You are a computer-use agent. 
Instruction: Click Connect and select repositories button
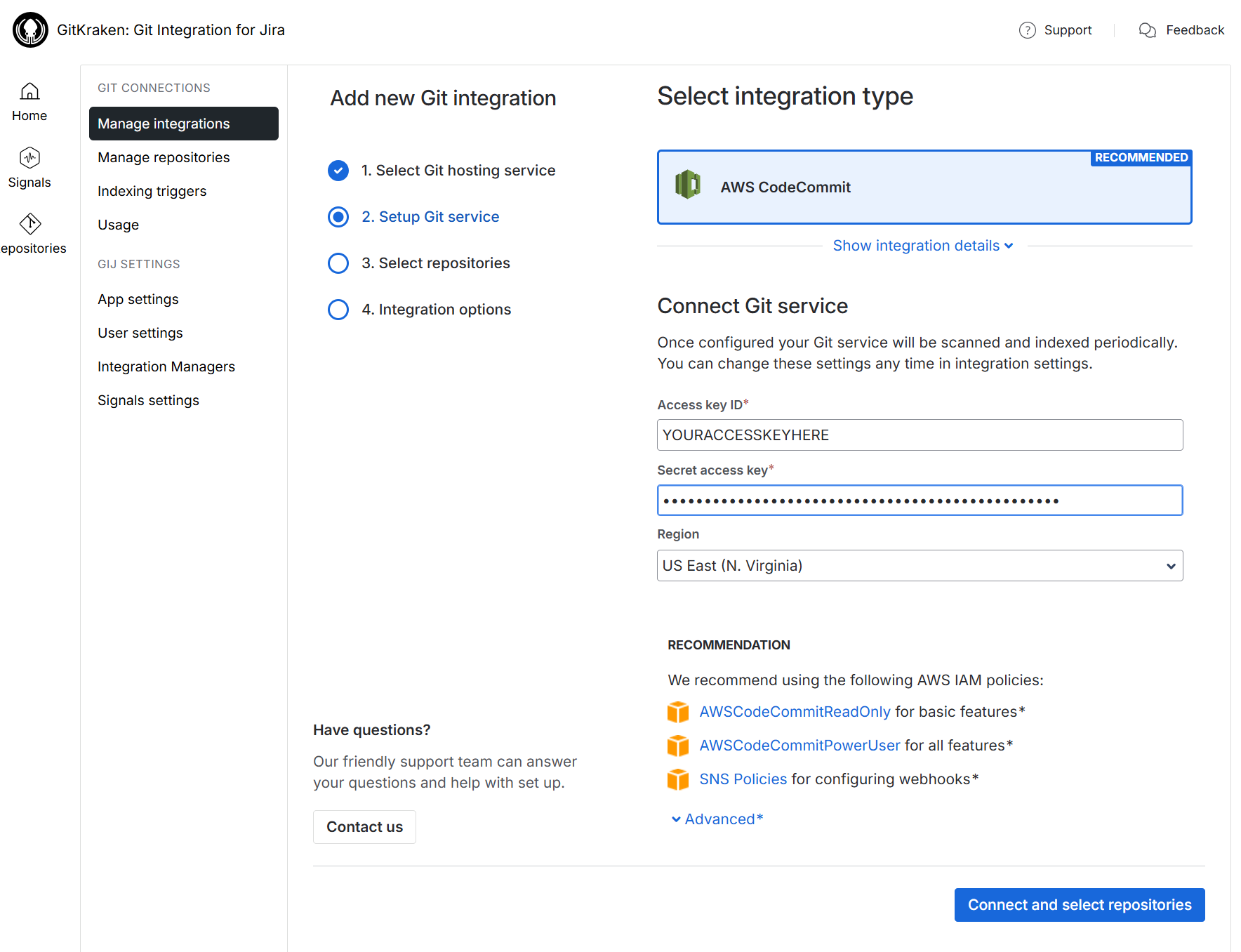1079,905
